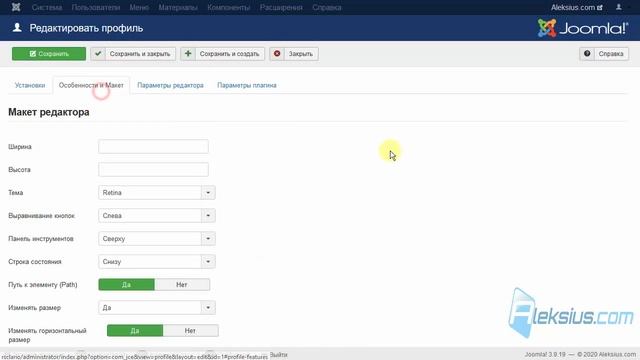Open the Компоненты menu
This screenshot has height=360, width=640.
pyautogui.click(x=229, y=7)
